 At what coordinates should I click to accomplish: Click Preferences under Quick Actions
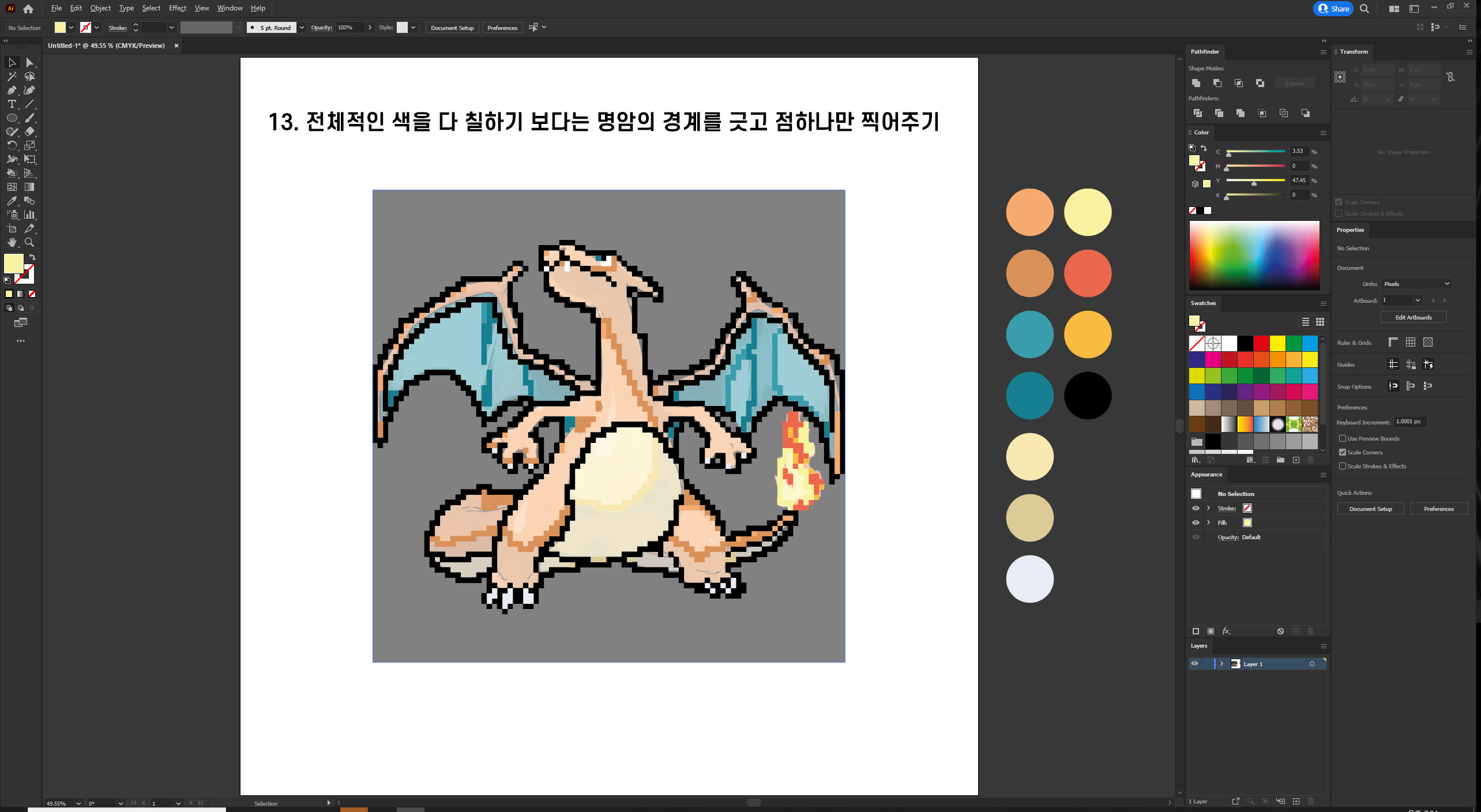[x=1439, y=509]
